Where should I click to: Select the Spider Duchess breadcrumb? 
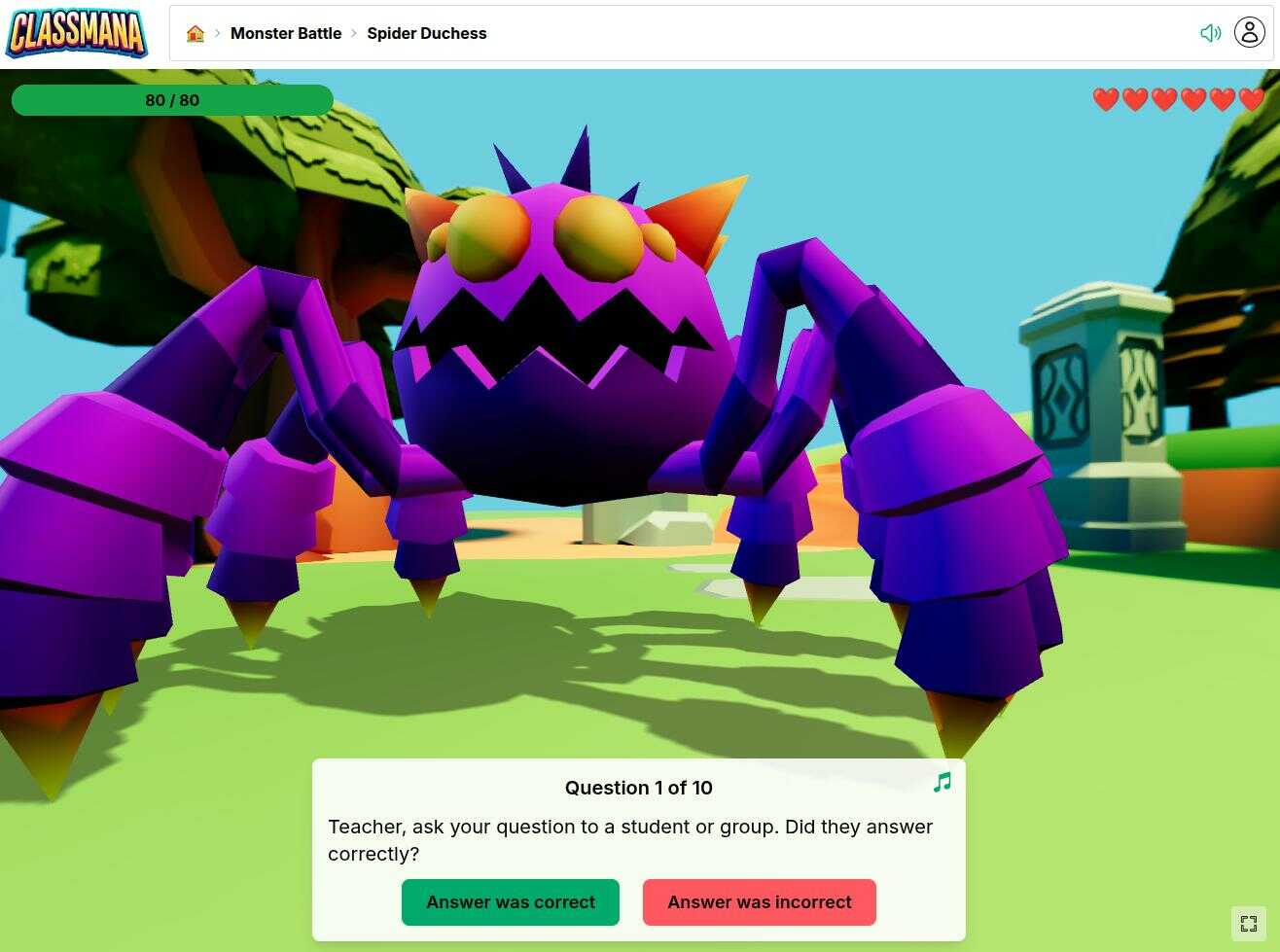coord(427,32)
